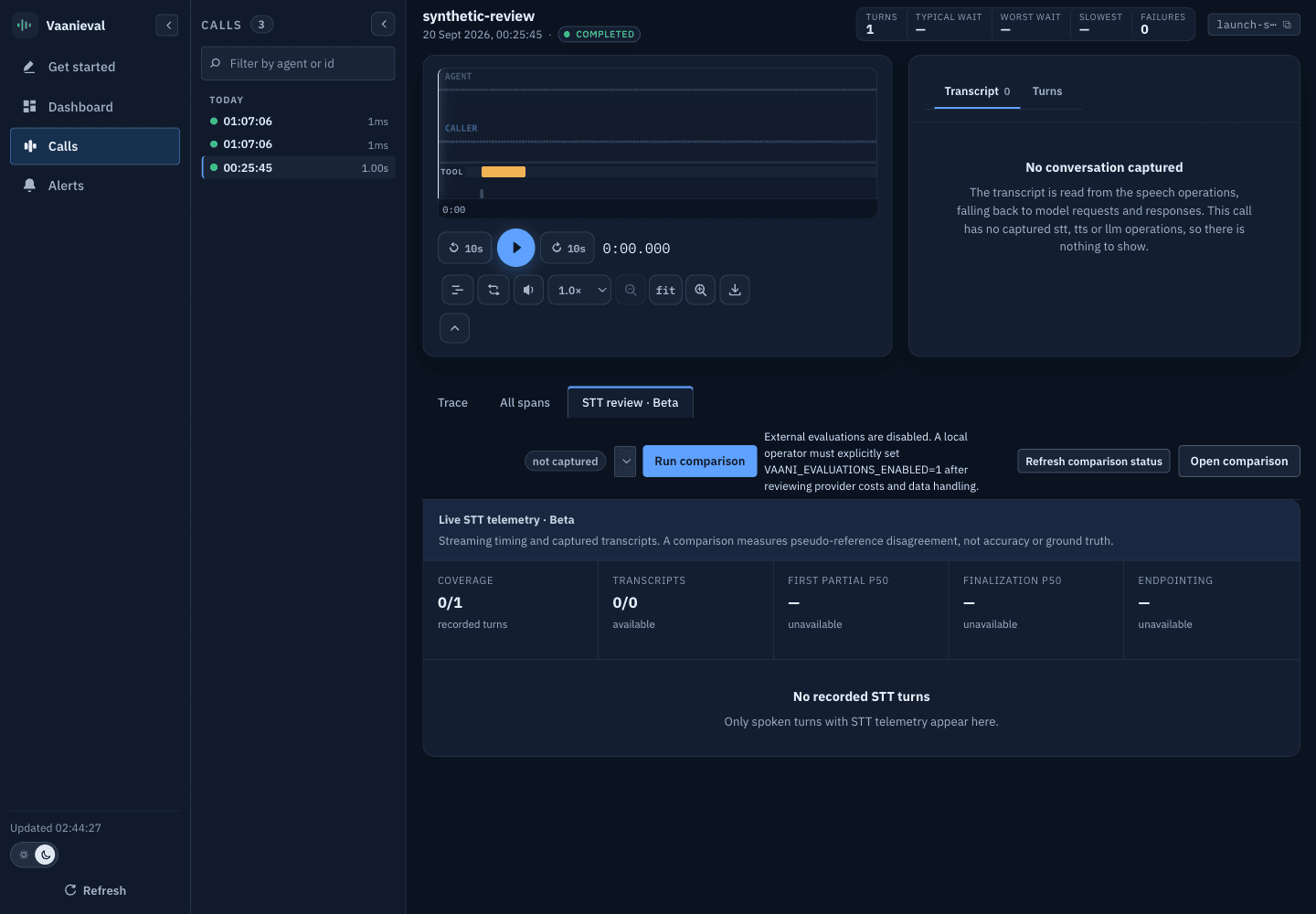The height and width of the screenshot is (914, 1316).
Task: Switch to the Turns tab
Action: (x=1047, y=91)
